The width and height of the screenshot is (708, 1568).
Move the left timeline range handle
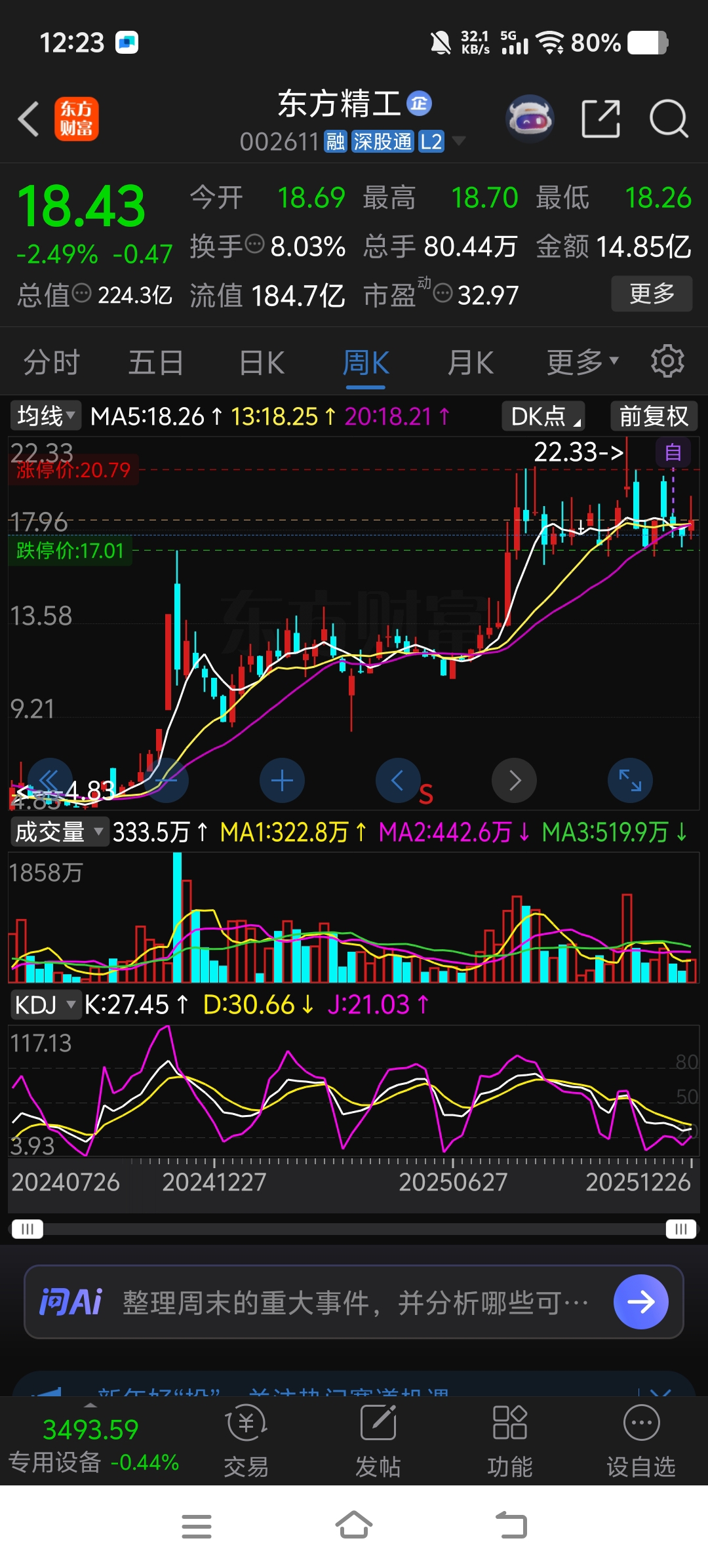tap(27, 1228)
